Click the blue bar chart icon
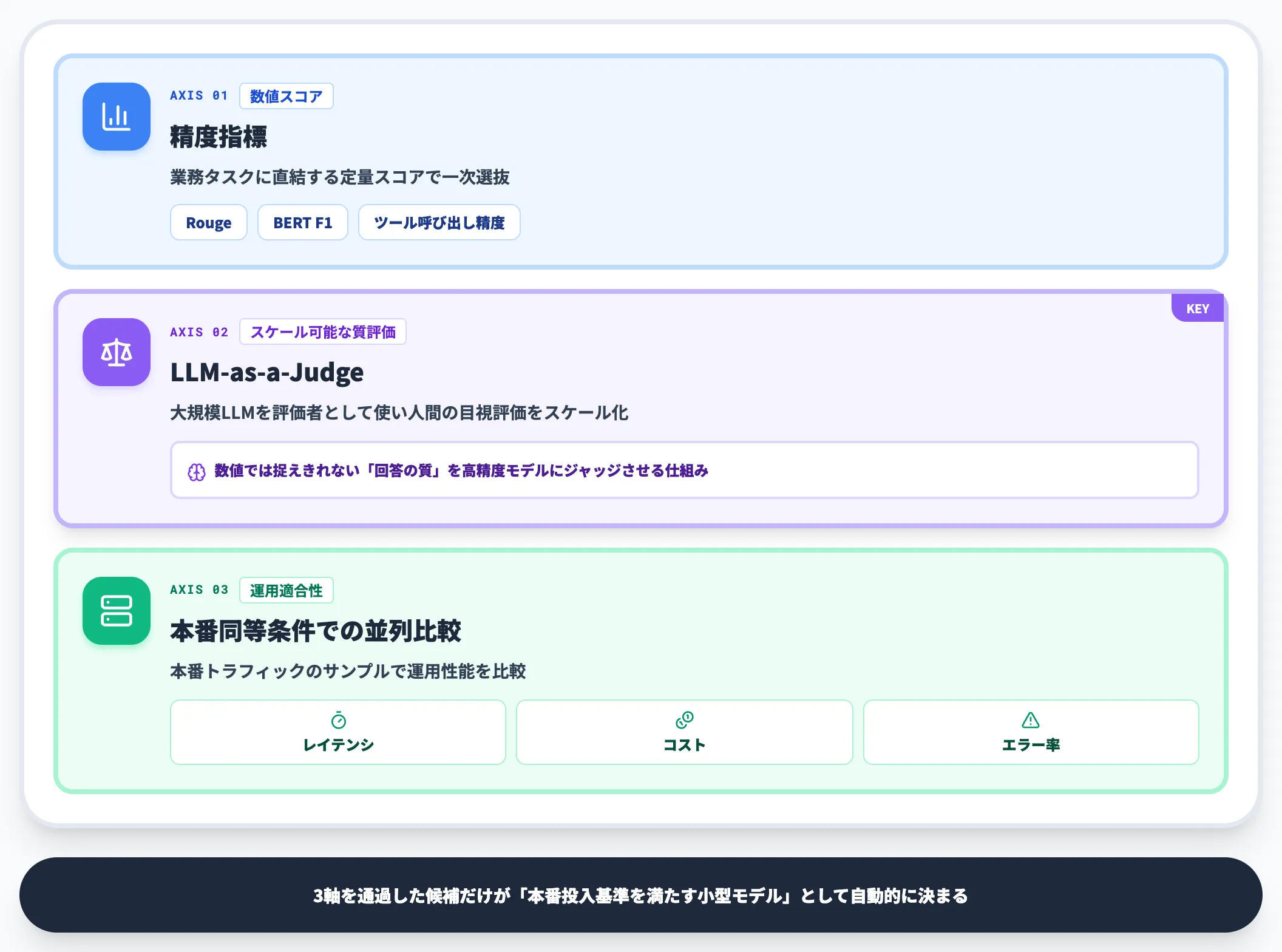The height and width of the screenshot is (952, 1282). coord(117,117)
